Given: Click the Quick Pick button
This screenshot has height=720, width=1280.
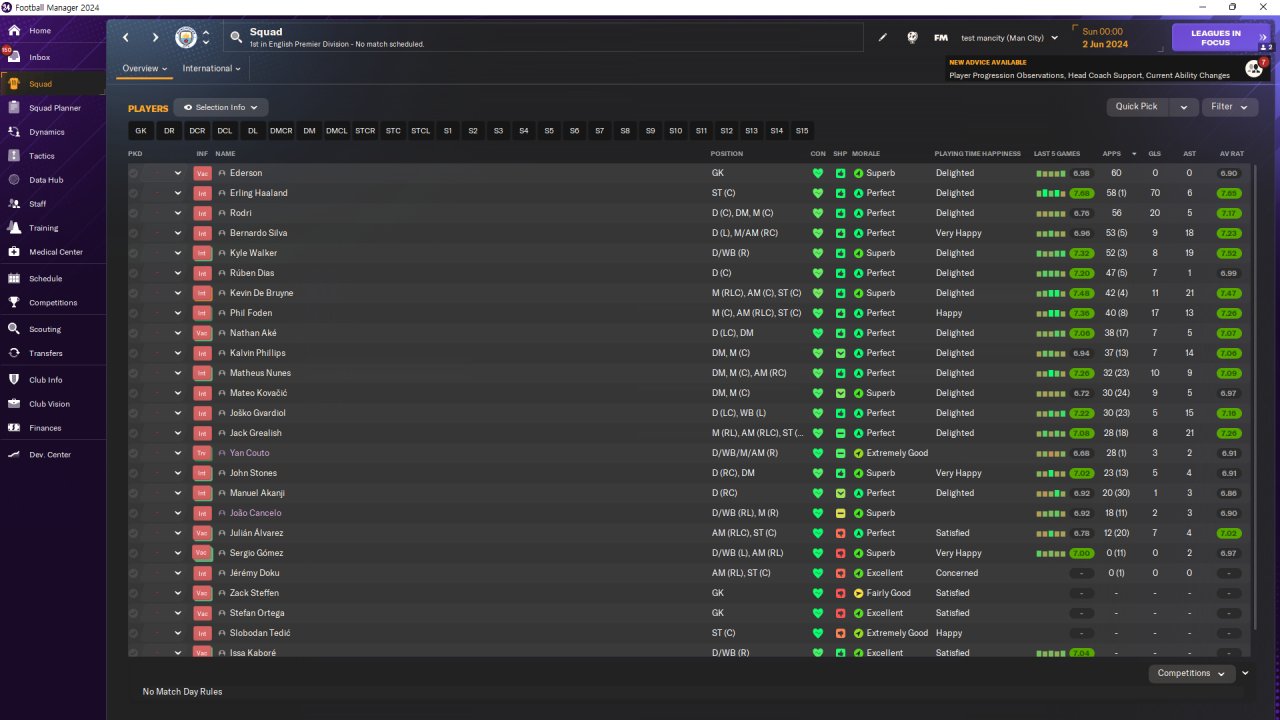Looking at the screenshot, I should pos(1137,107).
